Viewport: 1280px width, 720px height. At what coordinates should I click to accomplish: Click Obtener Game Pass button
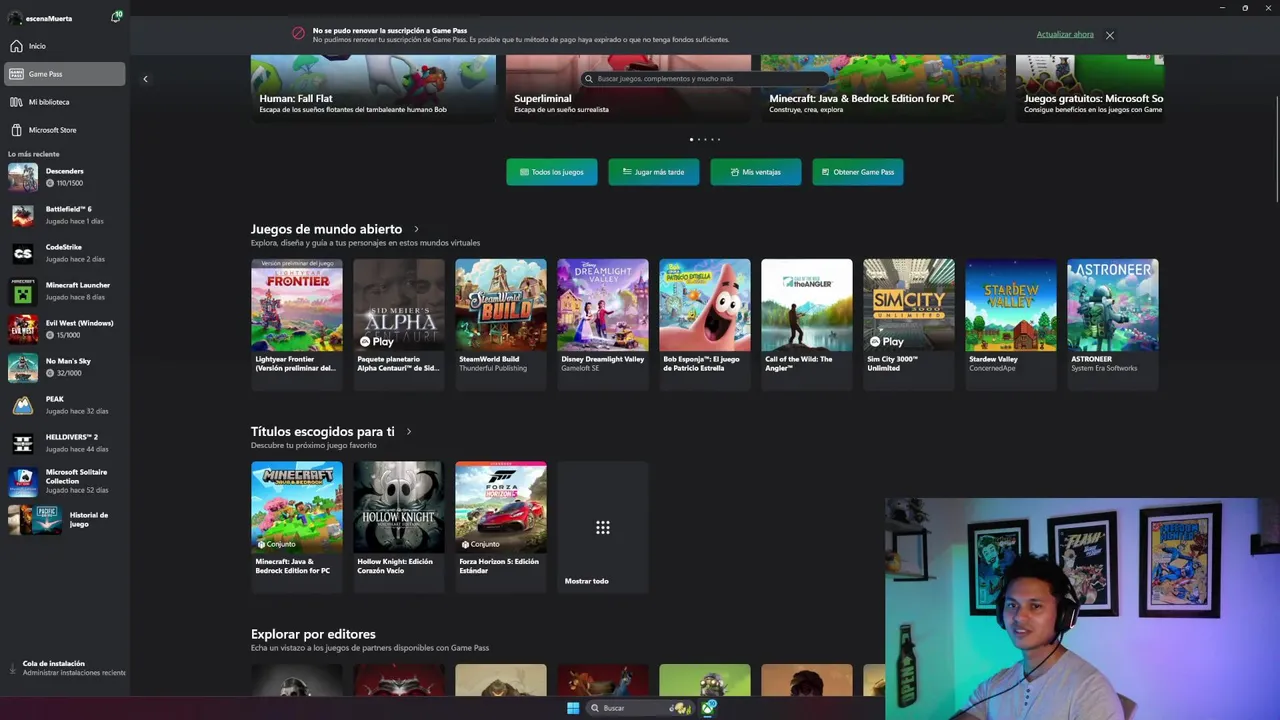pos(858,172)
